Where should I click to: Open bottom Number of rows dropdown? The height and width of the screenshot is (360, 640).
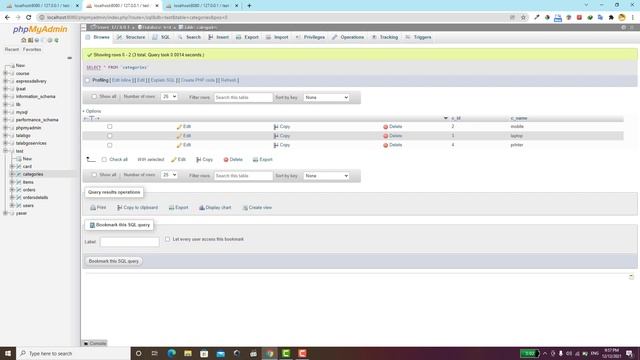(x=169, y=175)
